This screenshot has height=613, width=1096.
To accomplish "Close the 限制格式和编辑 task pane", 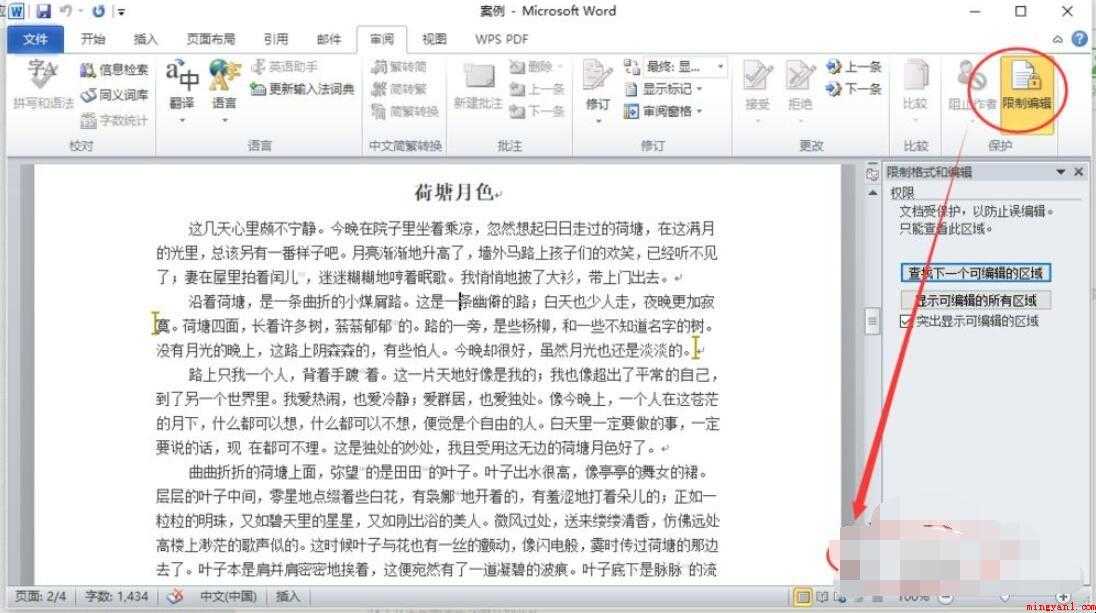I will point(1079,172).
